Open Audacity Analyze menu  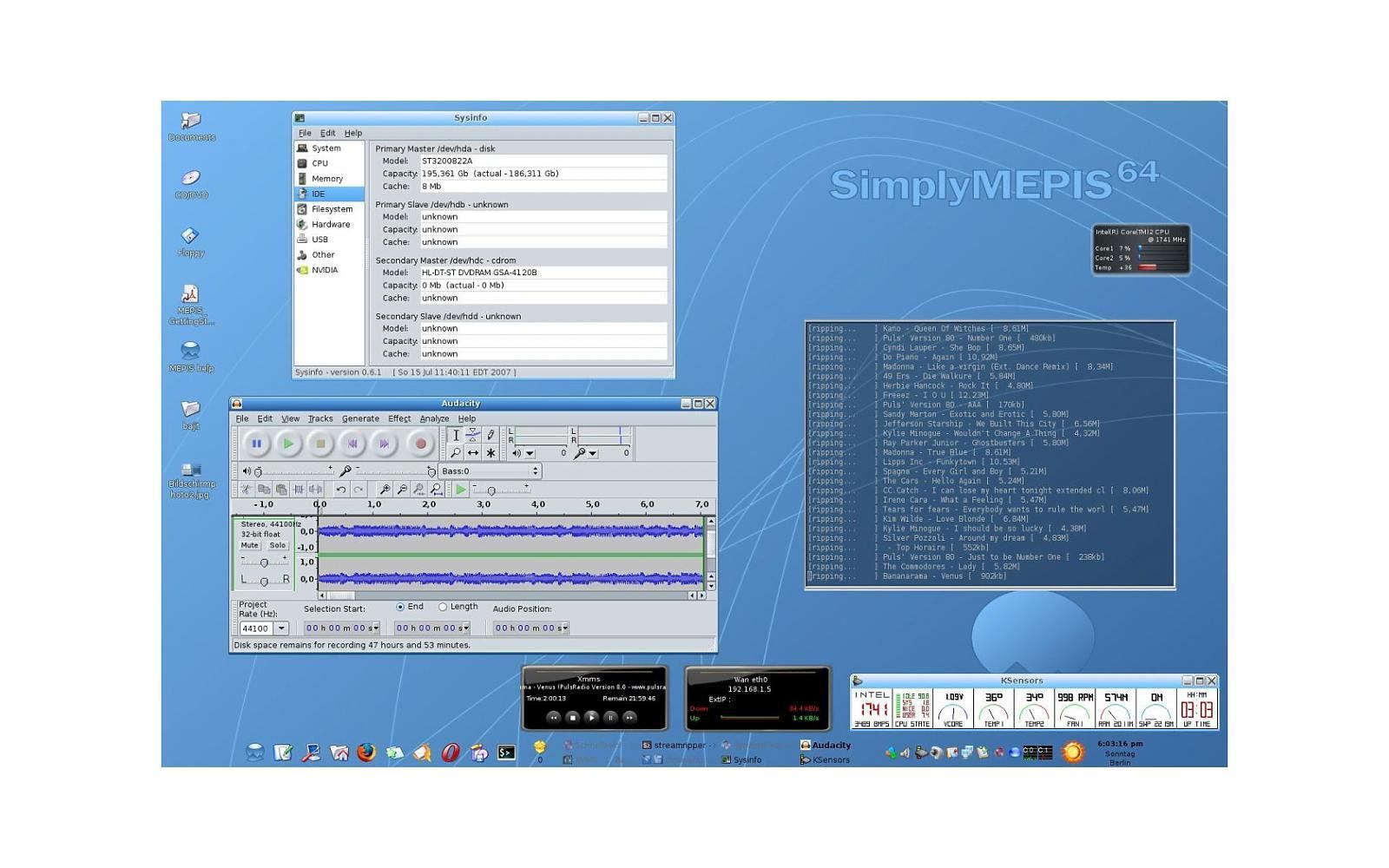click(x=435, y=418)
